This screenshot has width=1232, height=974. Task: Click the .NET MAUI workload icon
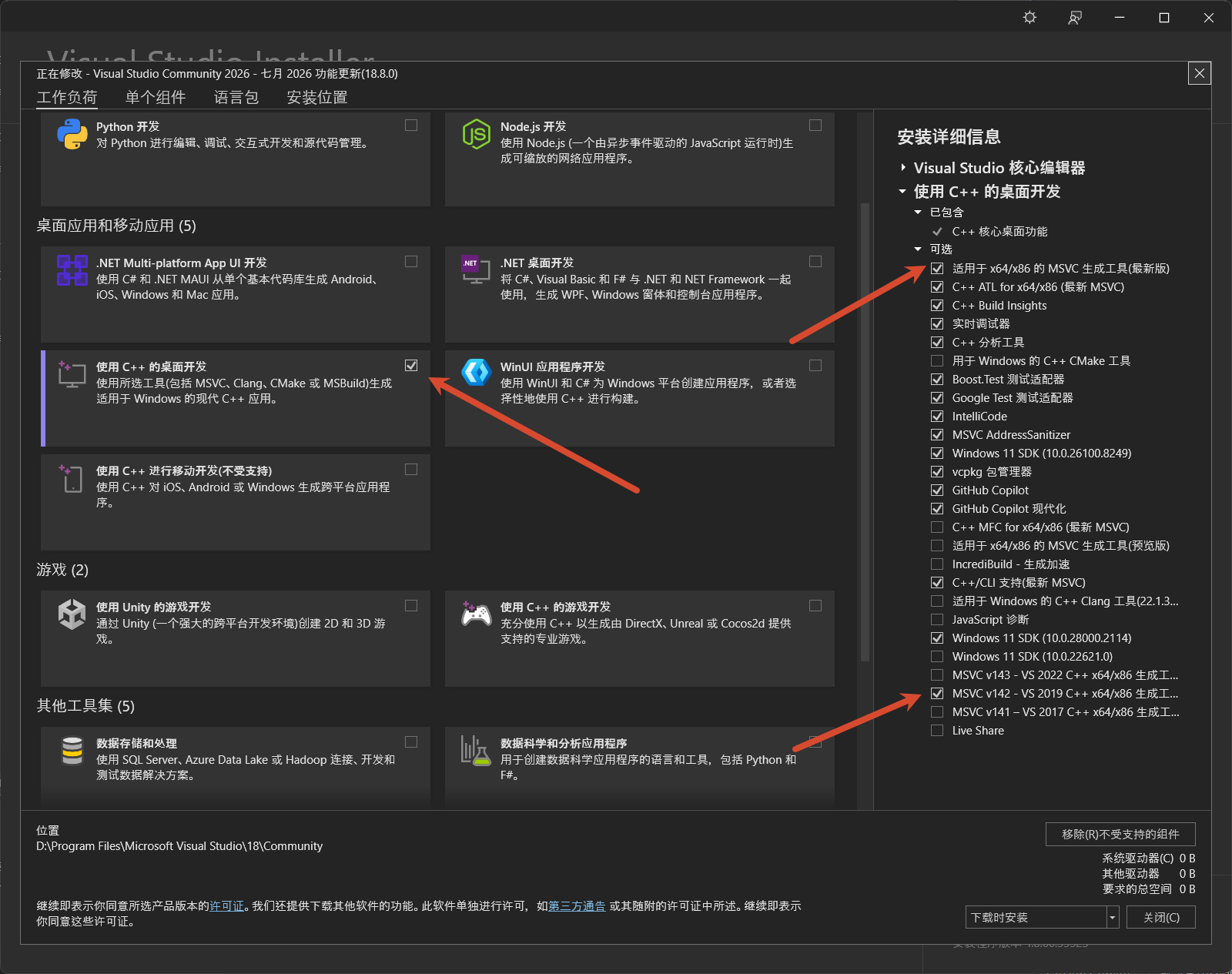pyautogui.click(x=72, y=270)
